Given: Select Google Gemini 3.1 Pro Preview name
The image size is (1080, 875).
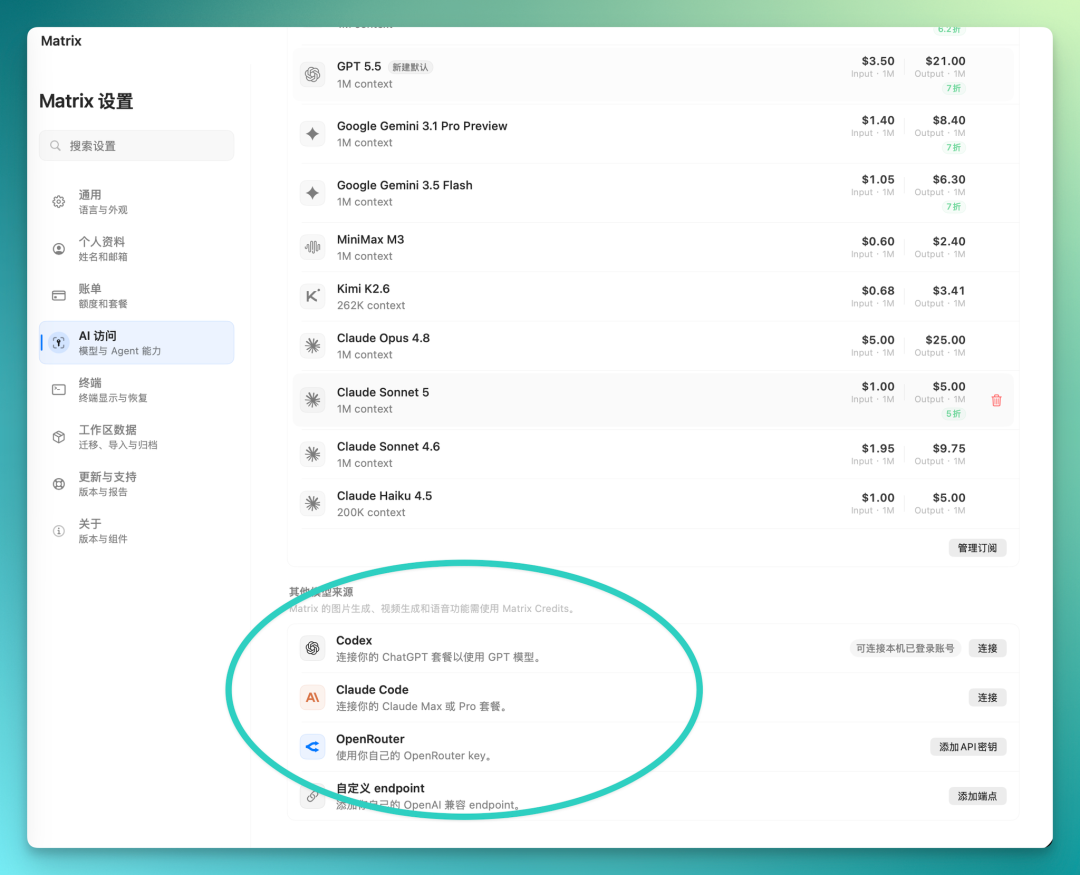Looking at the screenshot, I should pyautogui.click(x=422, y=126).
